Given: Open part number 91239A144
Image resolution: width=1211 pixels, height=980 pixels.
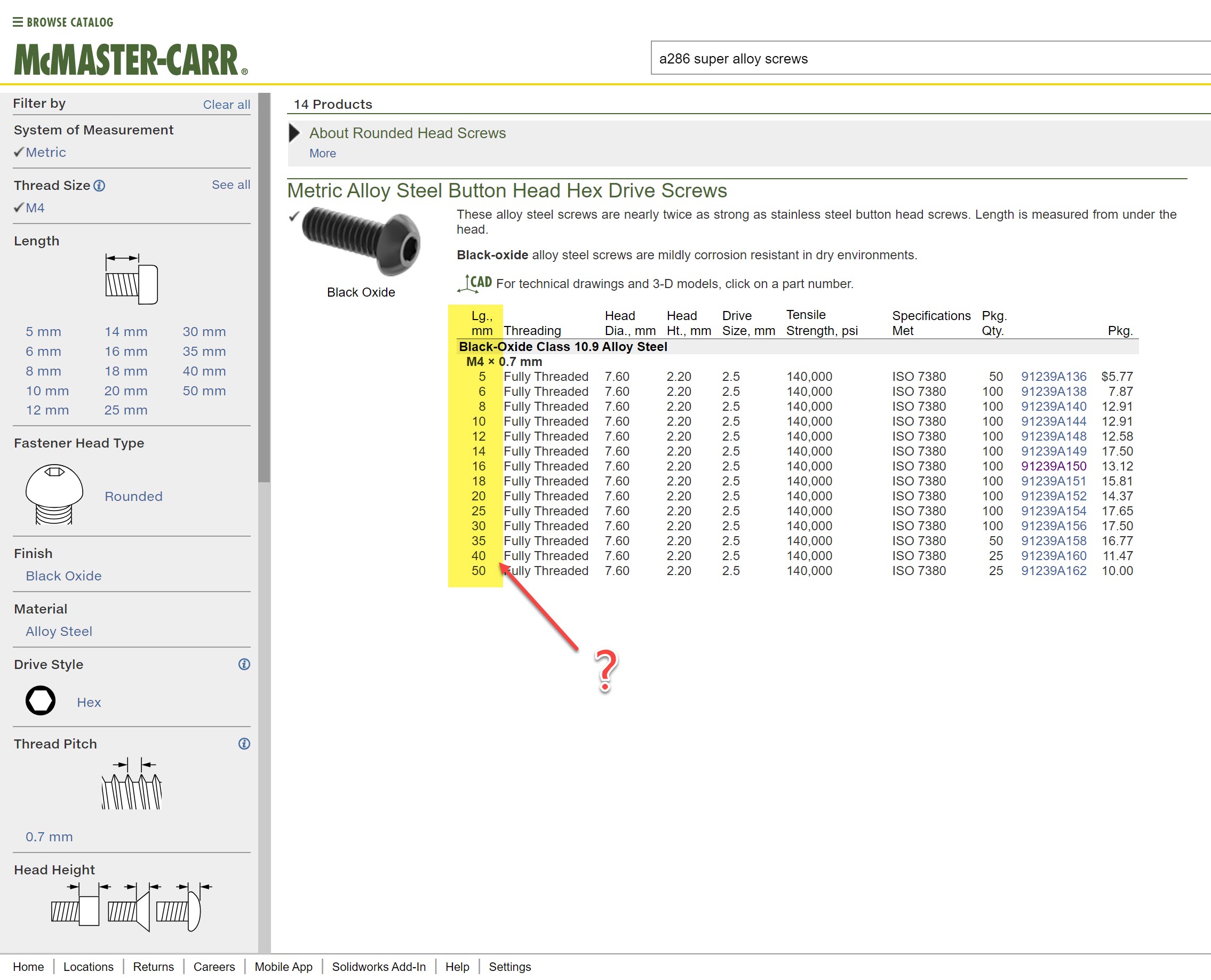Looking at the screenshot, I should [1054, 421].
